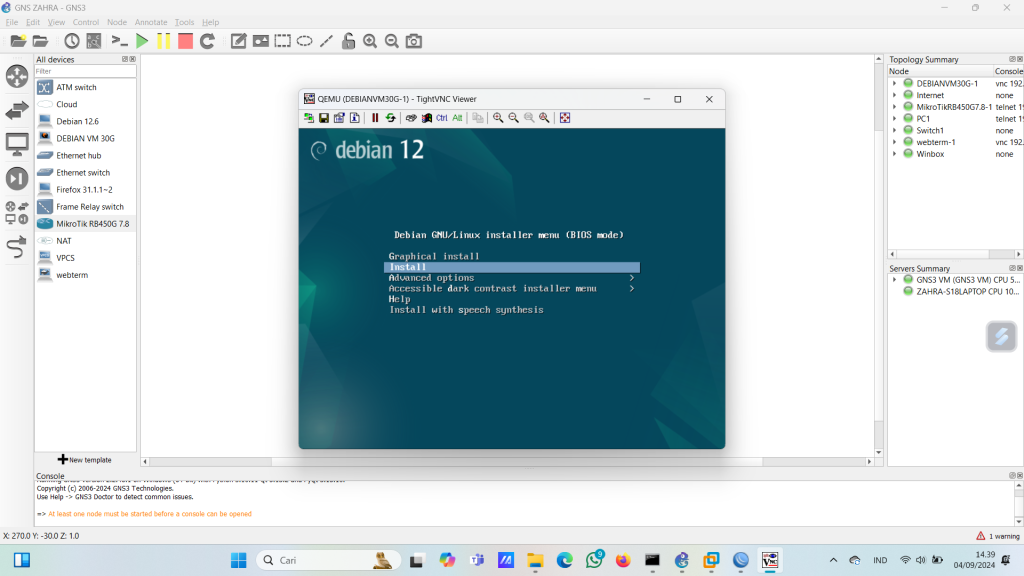Viewport: 1024px width, 576px height.
Task: Click the device Filter input field
Action: pos(84,72)
